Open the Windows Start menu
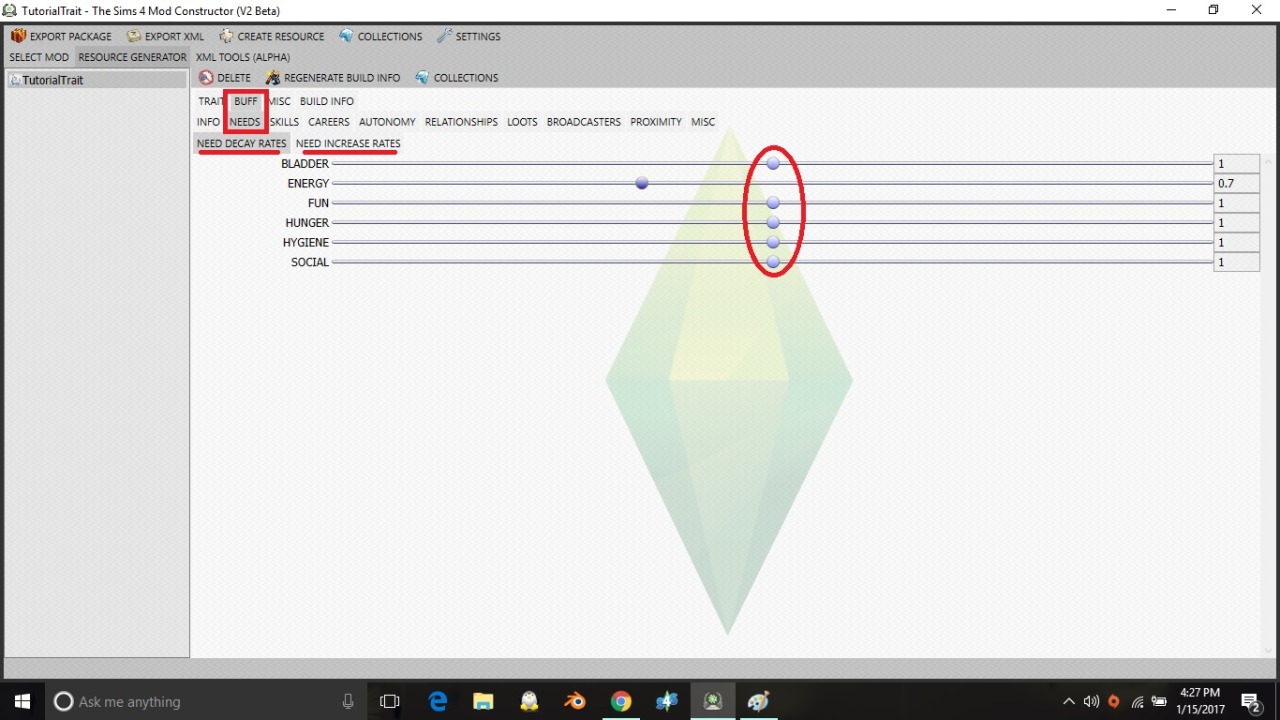The image size is (1280, 720). click(22, 701)
